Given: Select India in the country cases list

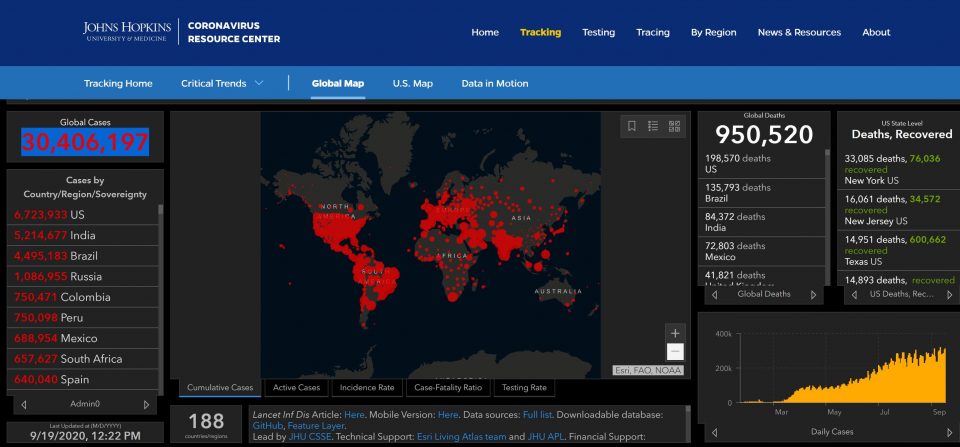Looking at the screenshot, I should [83, 235].
